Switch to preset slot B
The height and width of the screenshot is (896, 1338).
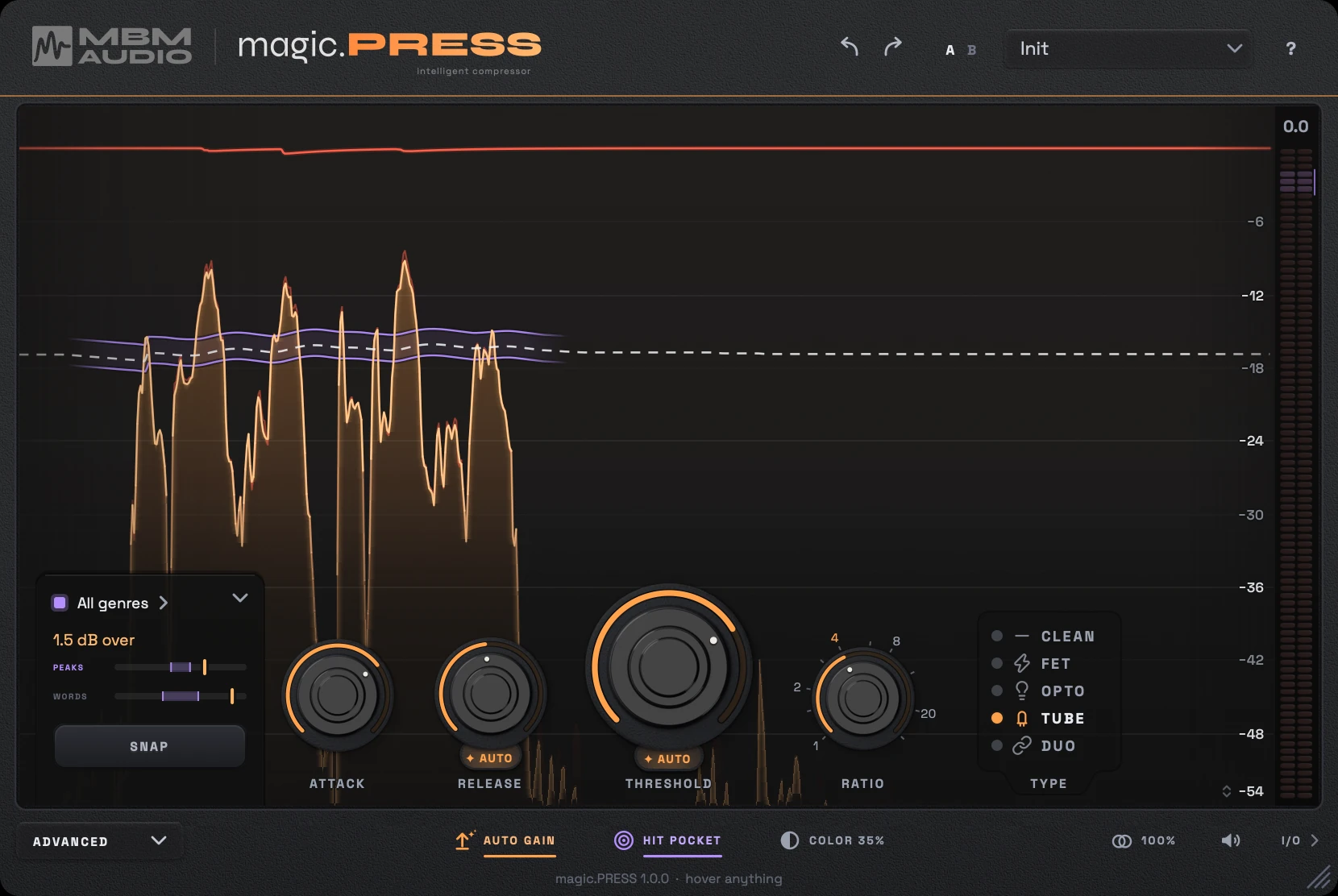click(972, 50)
